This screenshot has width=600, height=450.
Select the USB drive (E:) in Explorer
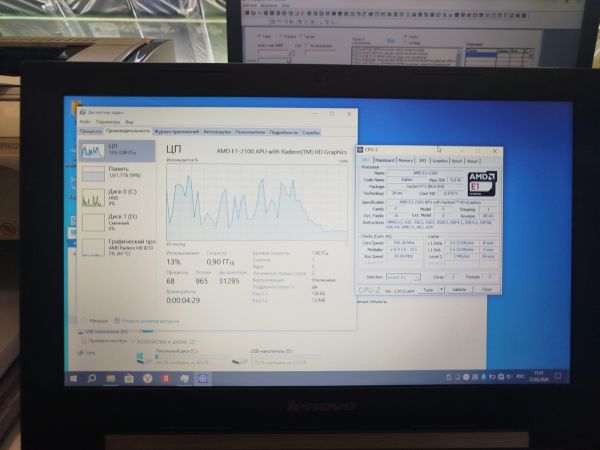coord(276,357)
